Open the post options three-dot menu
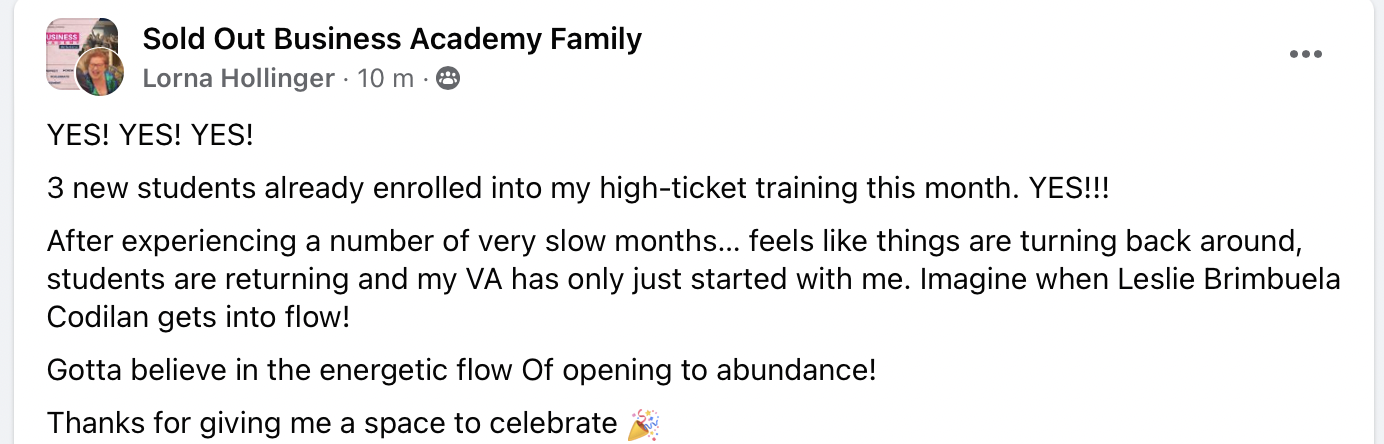This screenshot has height=444, width=1384. click(x=1306, y=55)
